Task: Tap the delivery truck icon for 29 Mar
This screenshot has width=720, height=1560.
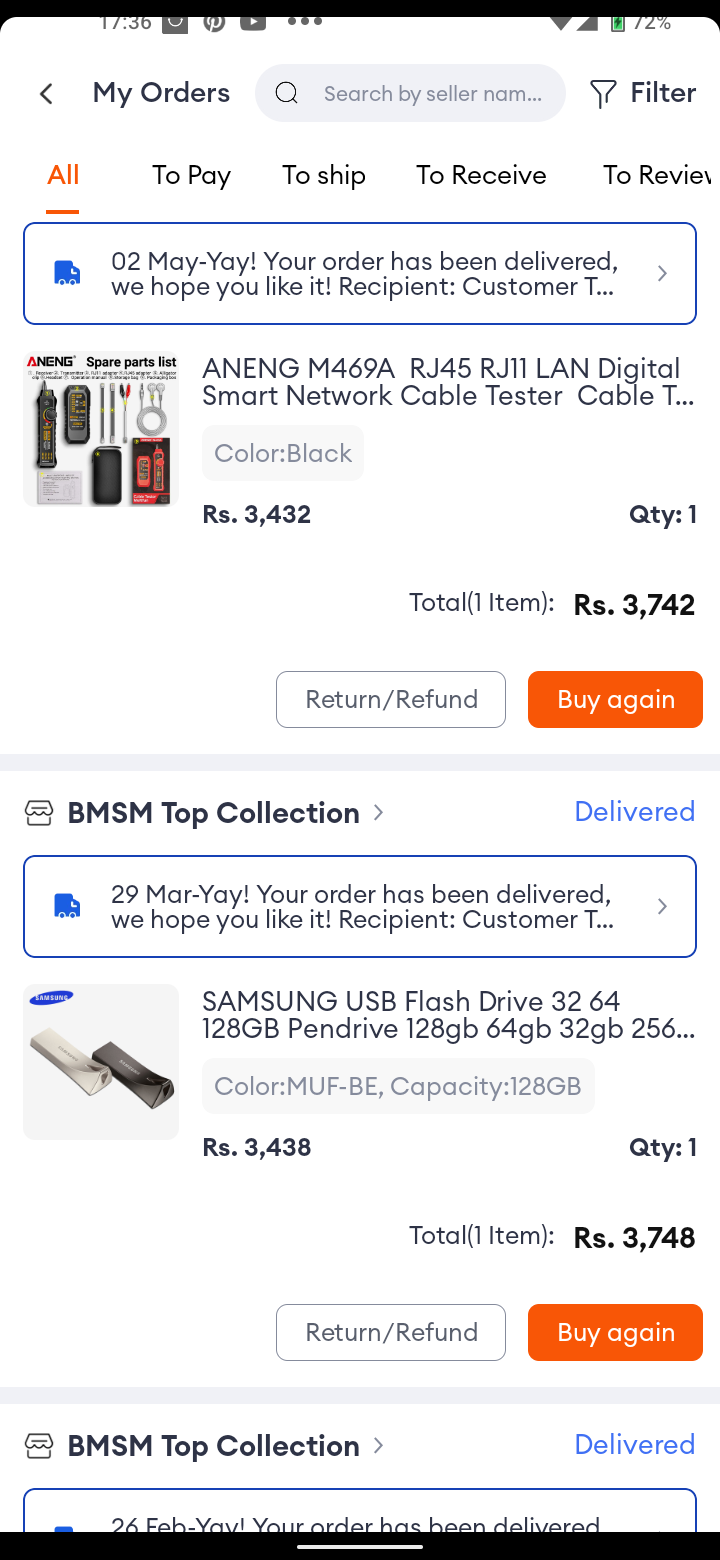Action: pos(67,906)
